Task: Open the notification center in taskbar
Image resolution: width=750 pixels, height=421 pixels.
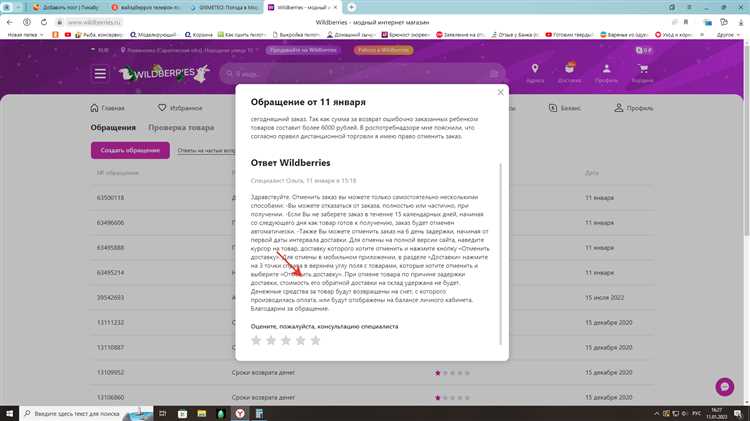Action: pyautogui.click(x=738, y=413)
